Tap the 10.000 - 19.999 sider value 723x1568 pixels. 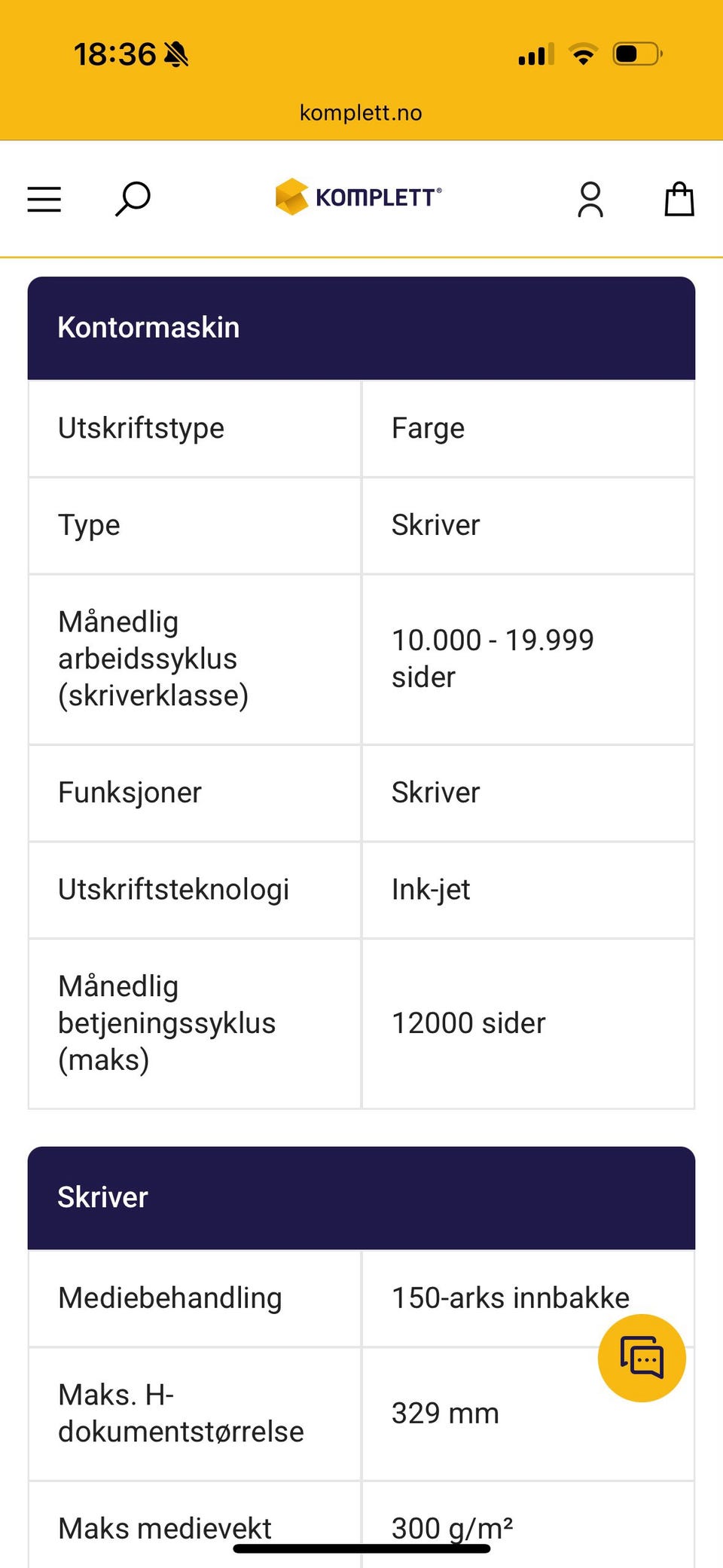[x=493, y=659]
